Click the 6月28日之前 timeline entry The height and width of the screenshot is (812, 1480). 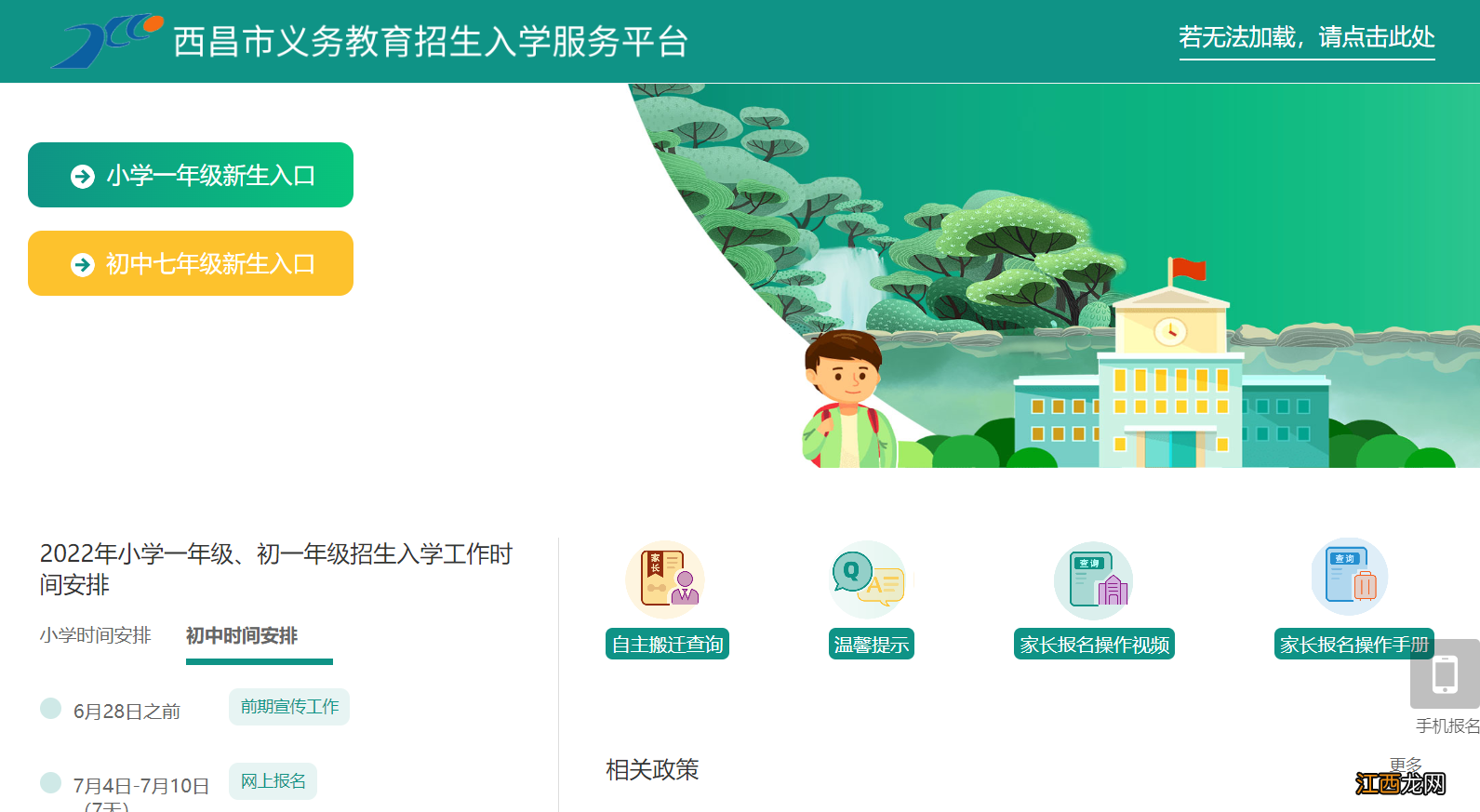tap(127, 712)
